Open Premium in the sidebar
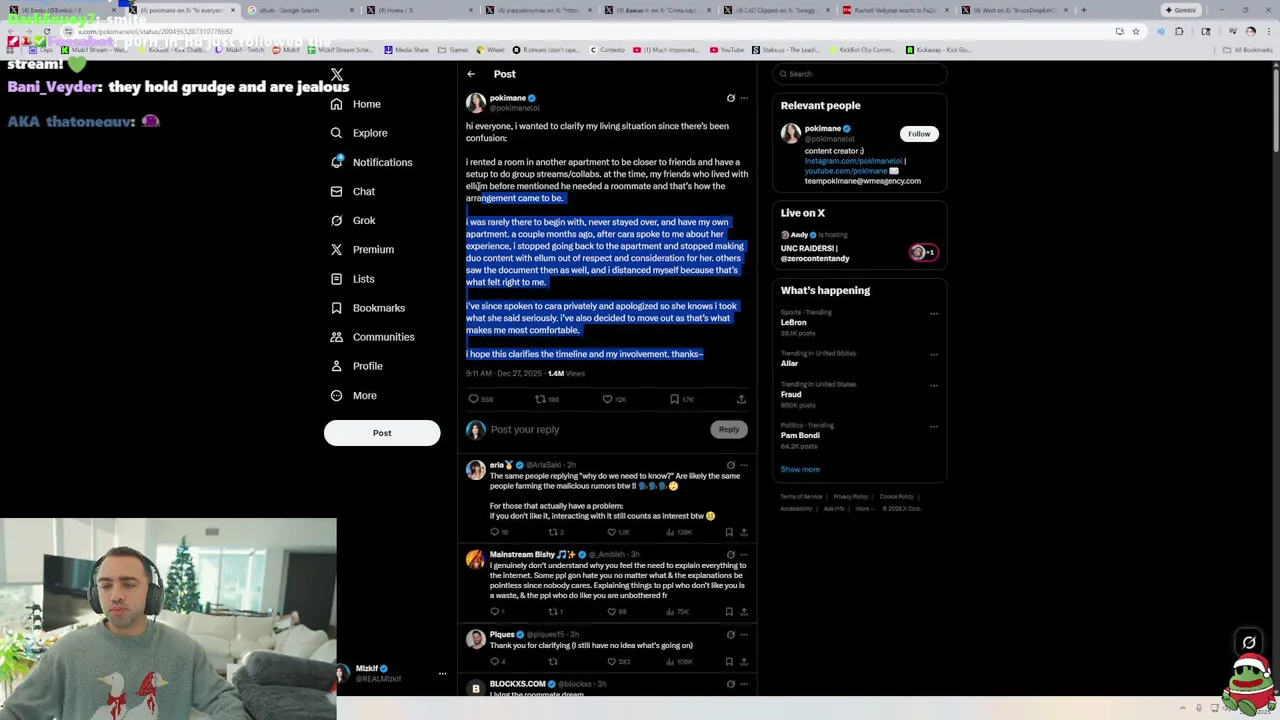The image size is (1280, 720). click(x=362, y=249)
